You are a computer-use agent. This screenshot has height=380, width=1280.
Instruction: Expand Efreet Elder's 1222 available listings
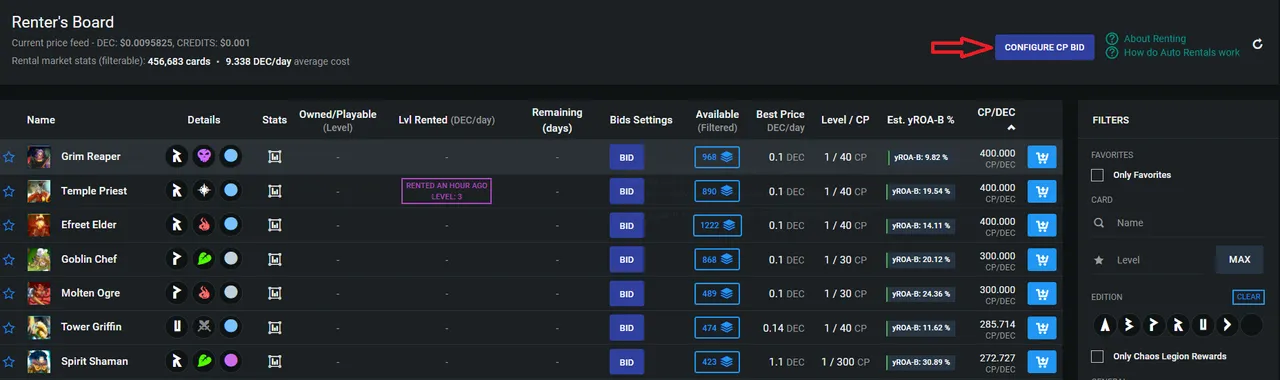coord(717,225)
